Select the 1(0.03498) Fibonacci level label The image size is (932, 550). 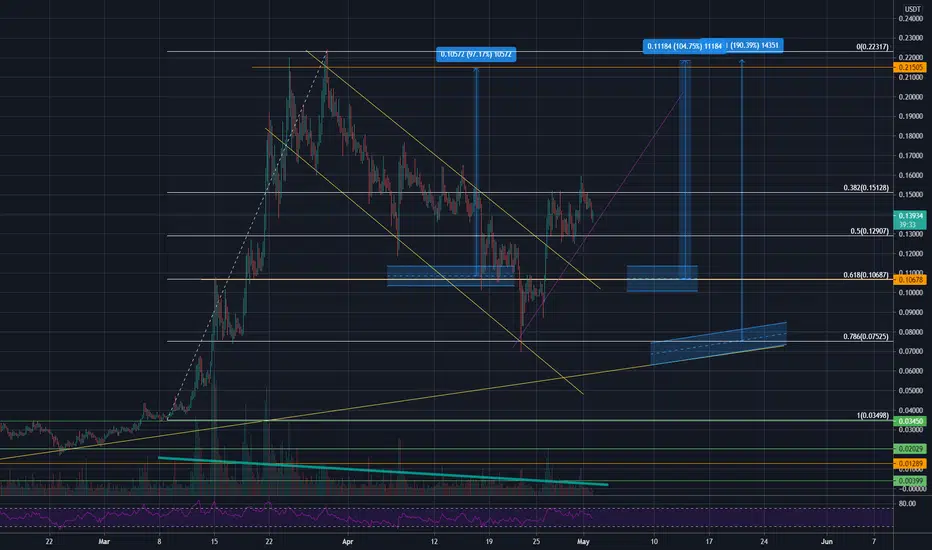(x=872, y=416)
